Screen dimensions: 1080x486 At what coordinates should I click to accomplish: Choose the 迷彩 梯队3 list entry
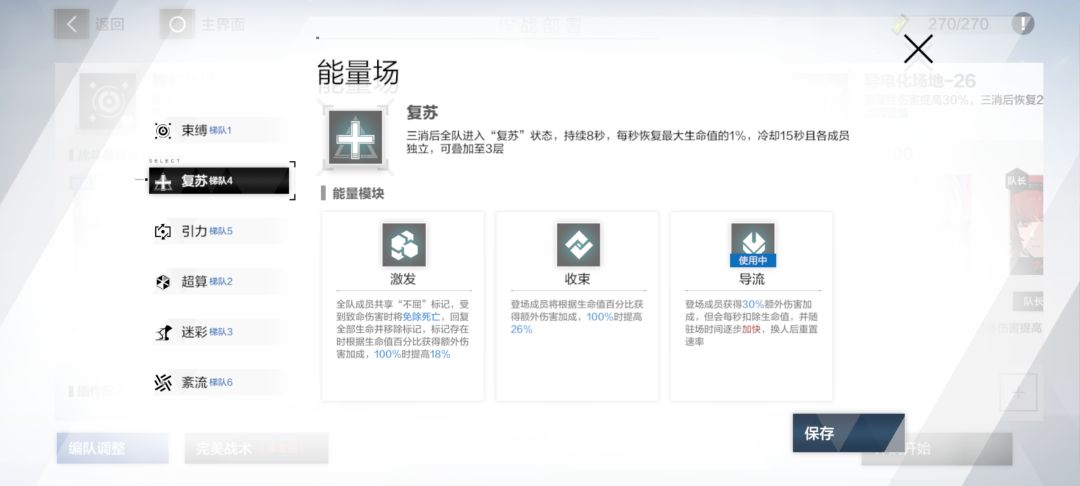(x=218, y=332)
